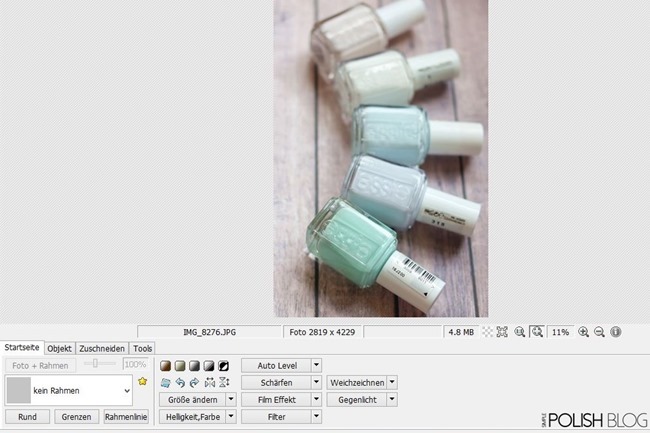
Task: Apply the negative invert effect icon
Action: (x=223, y=365)
